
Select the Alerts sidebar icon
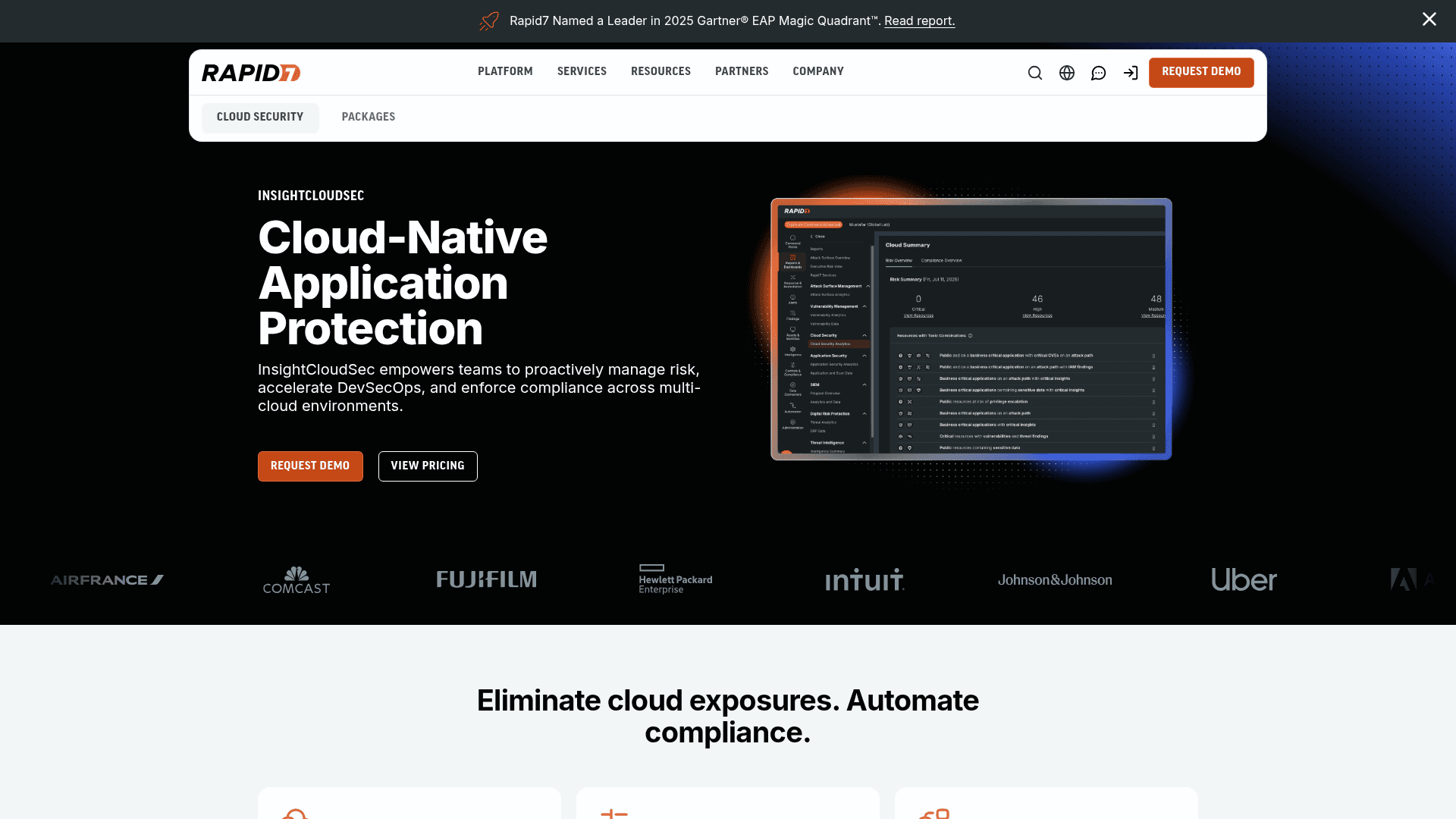[792, 298]
